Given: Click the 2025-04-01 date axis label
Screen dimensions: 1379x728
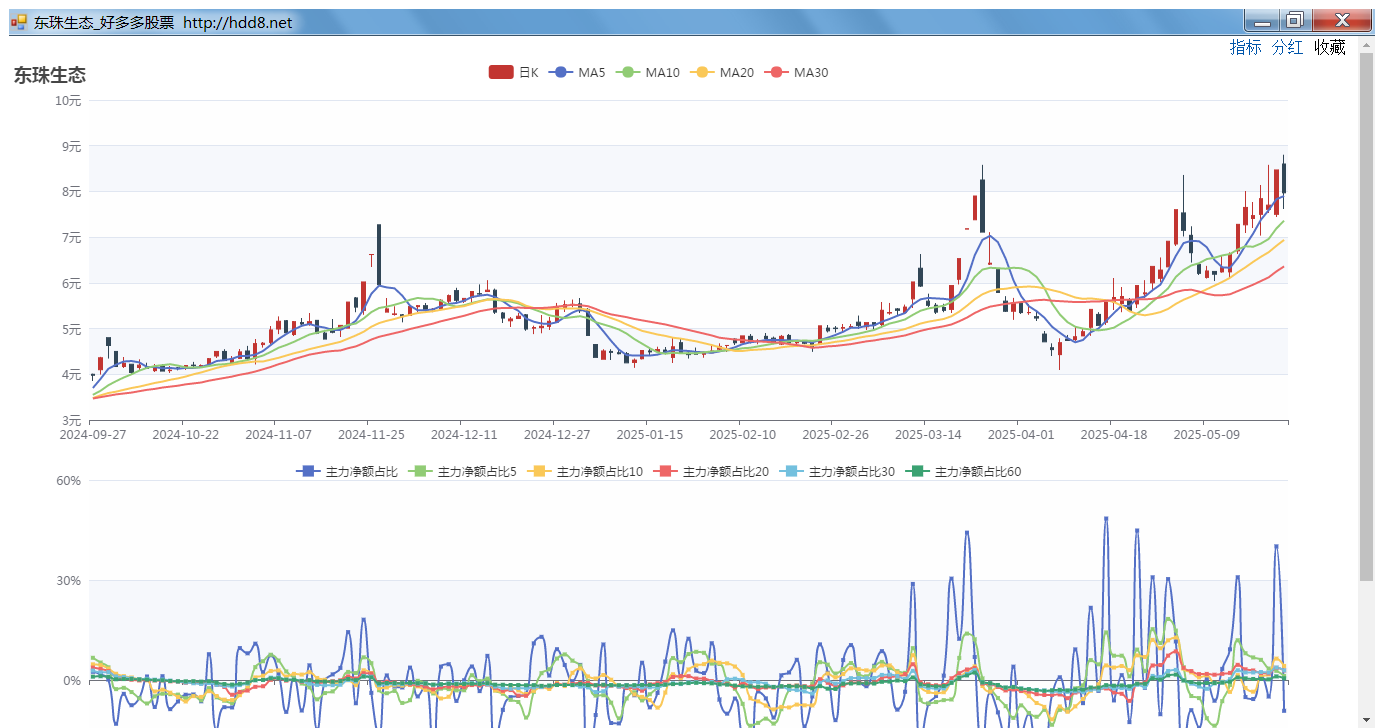Looking at the screenshot, I should pos(1021,435).
